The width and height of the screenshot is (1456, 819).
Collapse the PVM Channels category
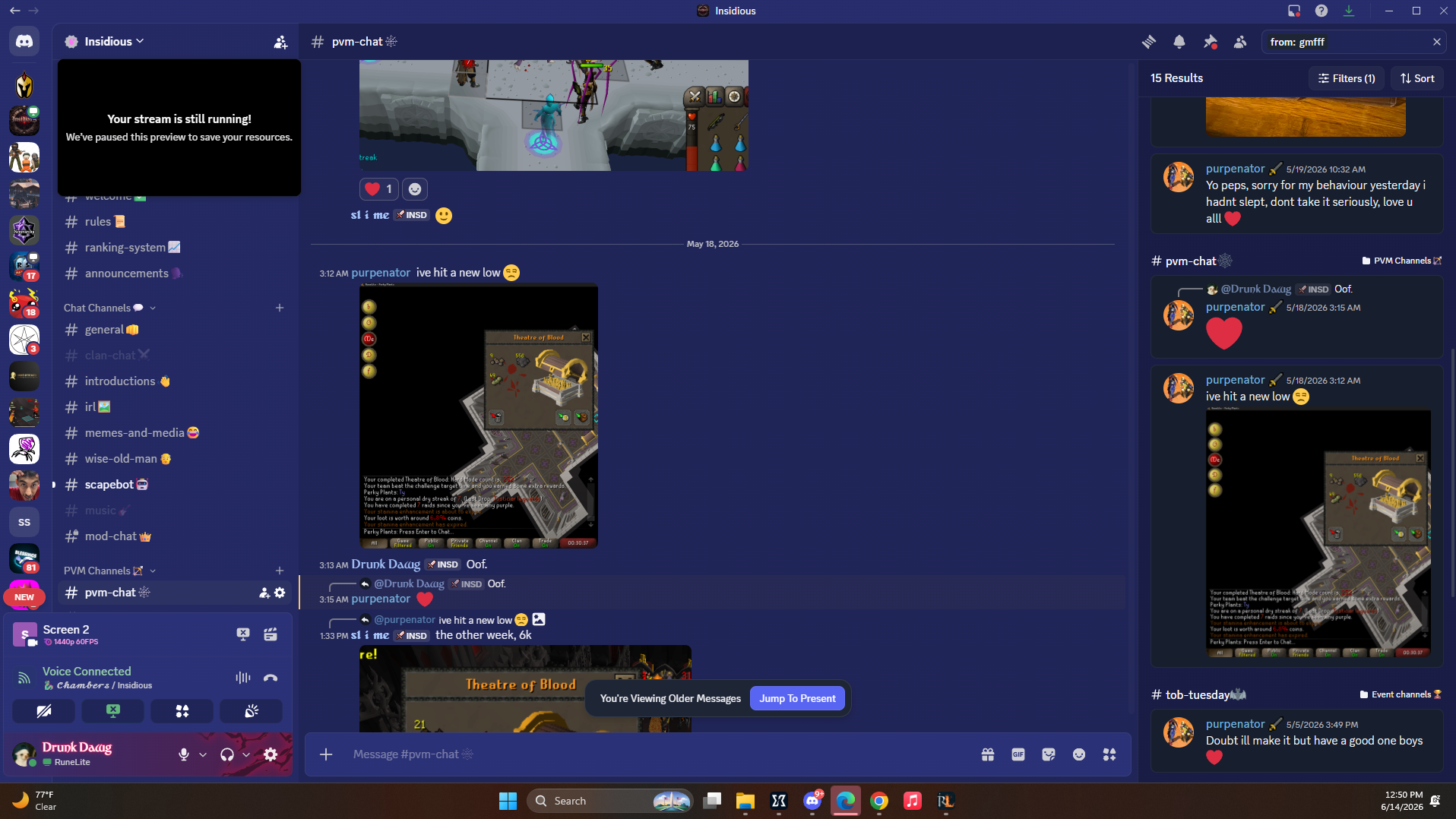pyautogui.click(x=109, y=571)
